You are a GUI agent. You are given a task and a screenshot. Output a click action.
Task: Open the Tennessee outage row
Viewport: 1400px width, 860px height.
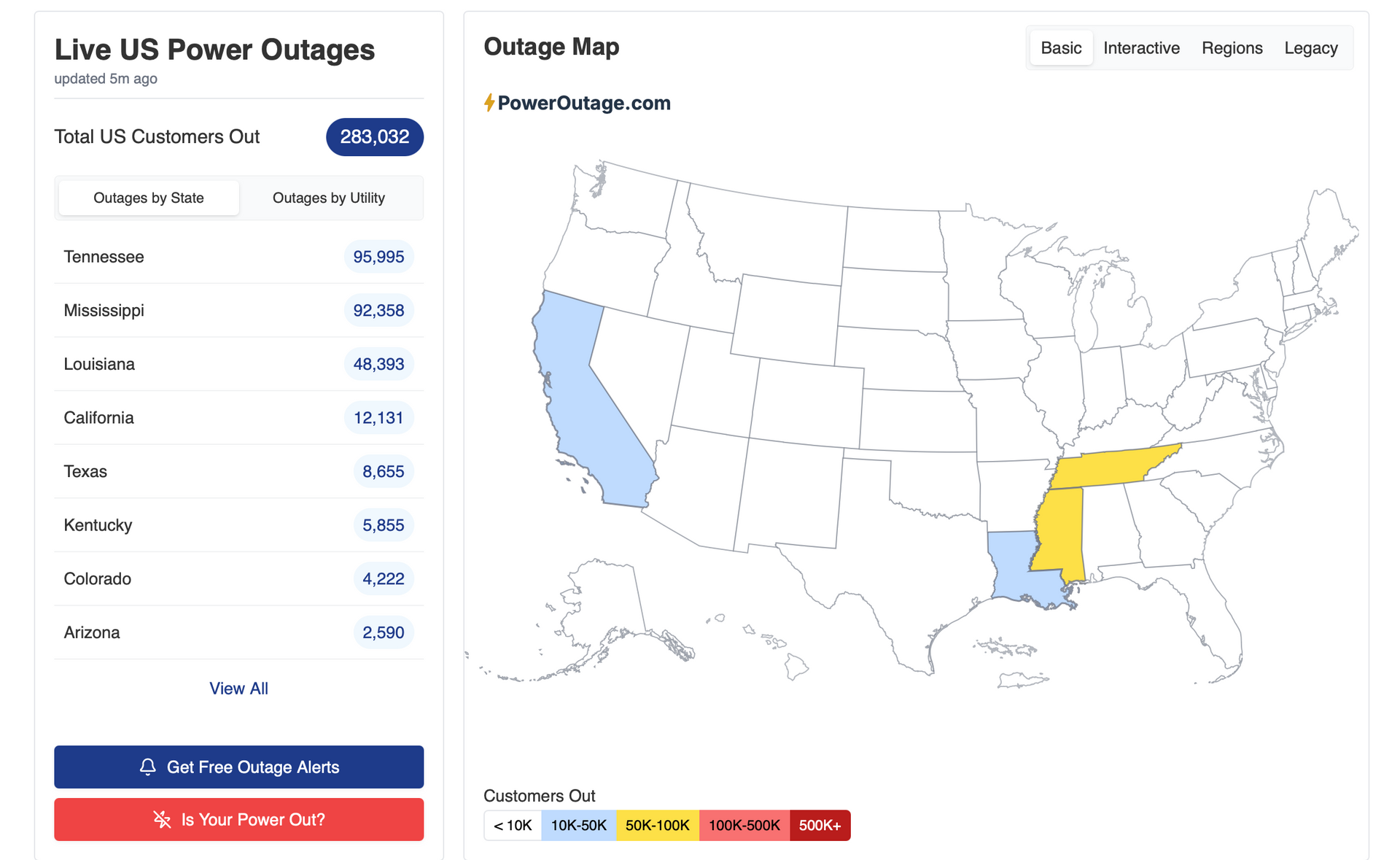[104, 257]
